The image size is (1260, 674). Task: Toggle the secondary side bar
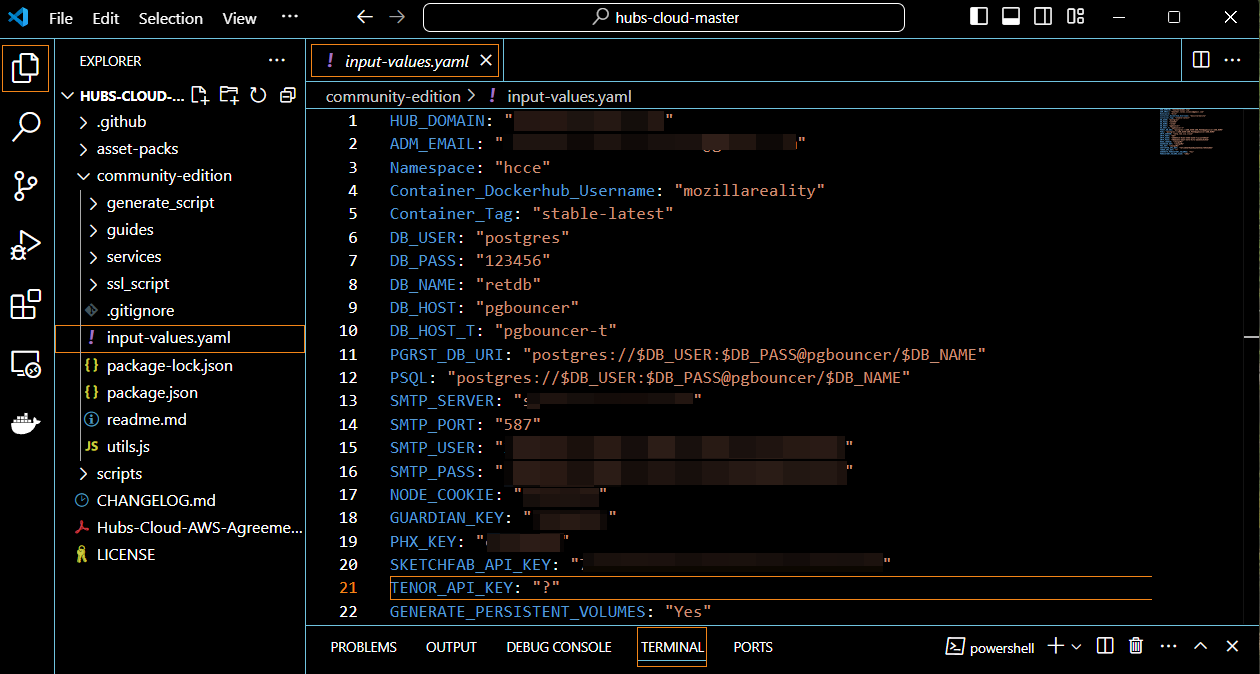pyautogui.click(x=1043, y=17)
